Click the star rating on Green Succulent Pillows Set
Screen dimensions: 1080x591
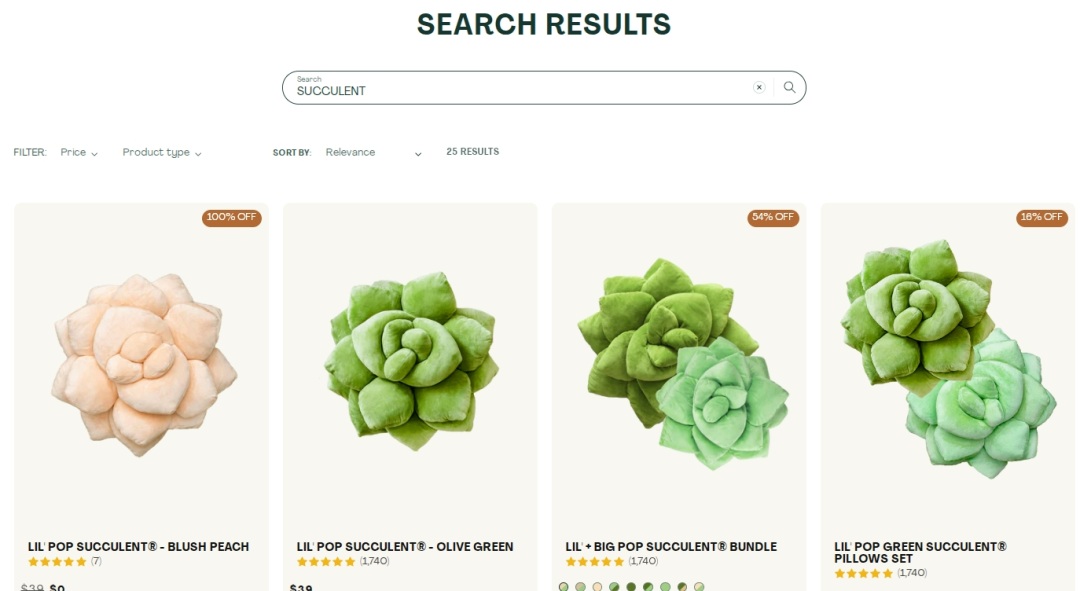[863, 574]
